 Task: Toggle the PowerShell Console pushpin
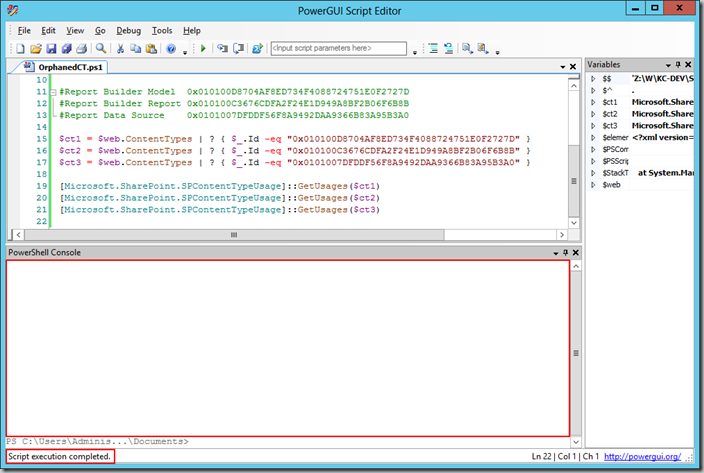point(566,253)
